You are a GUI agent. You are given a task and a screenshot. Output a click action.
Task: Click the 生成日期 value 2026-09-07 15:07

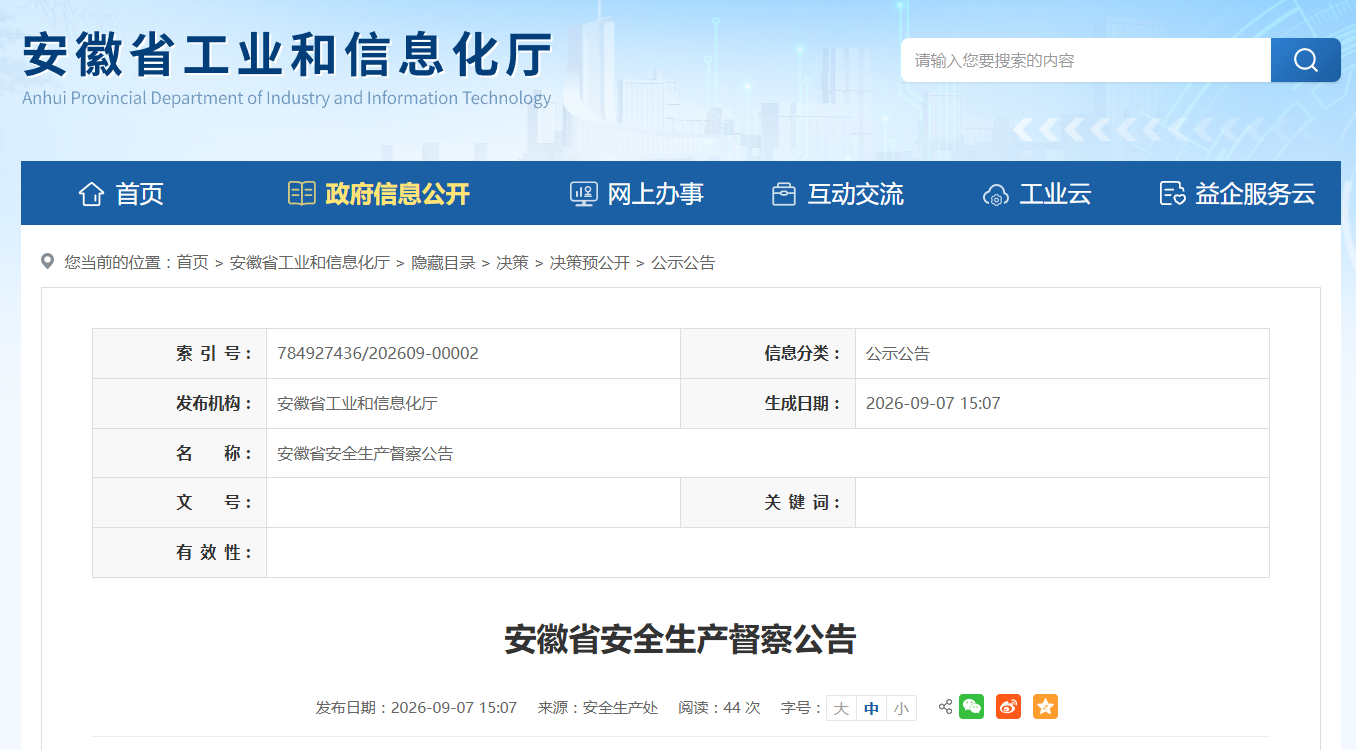click(933, 403)
